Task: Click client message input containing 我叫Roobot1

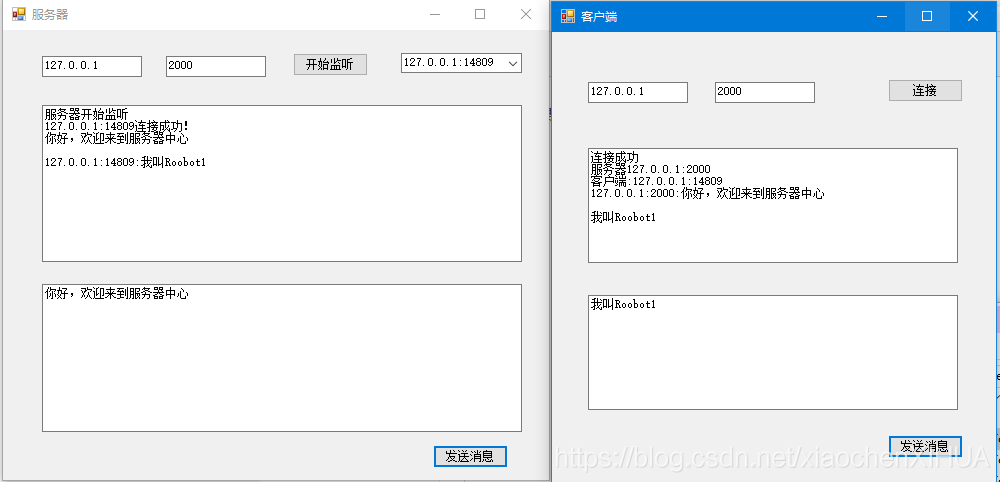Action: click(x=772, y=352)
